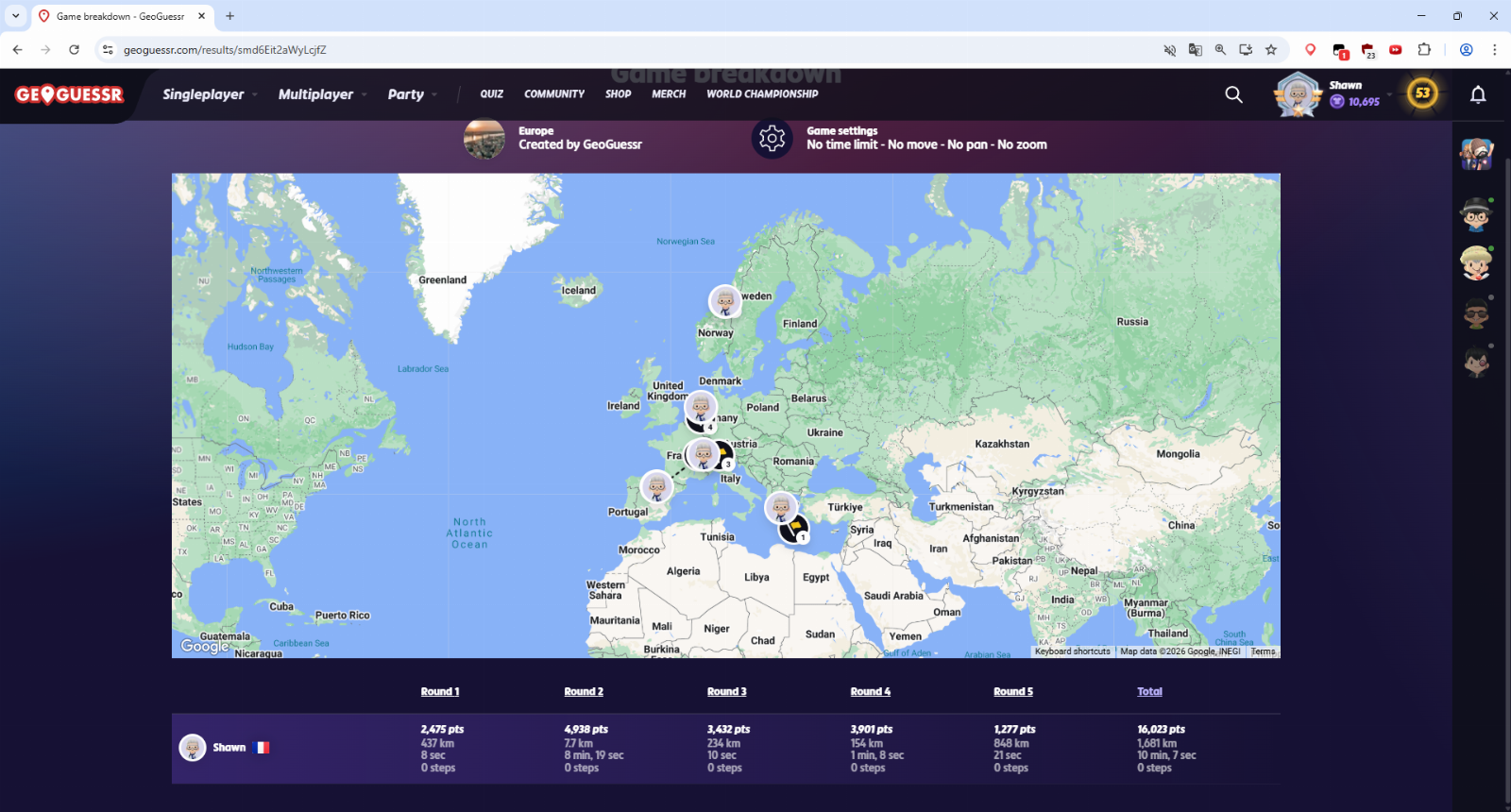This screenshot has height=812, width=1511.
Task: Click the round 1 flag marker on map
Action: pos(795,528)
